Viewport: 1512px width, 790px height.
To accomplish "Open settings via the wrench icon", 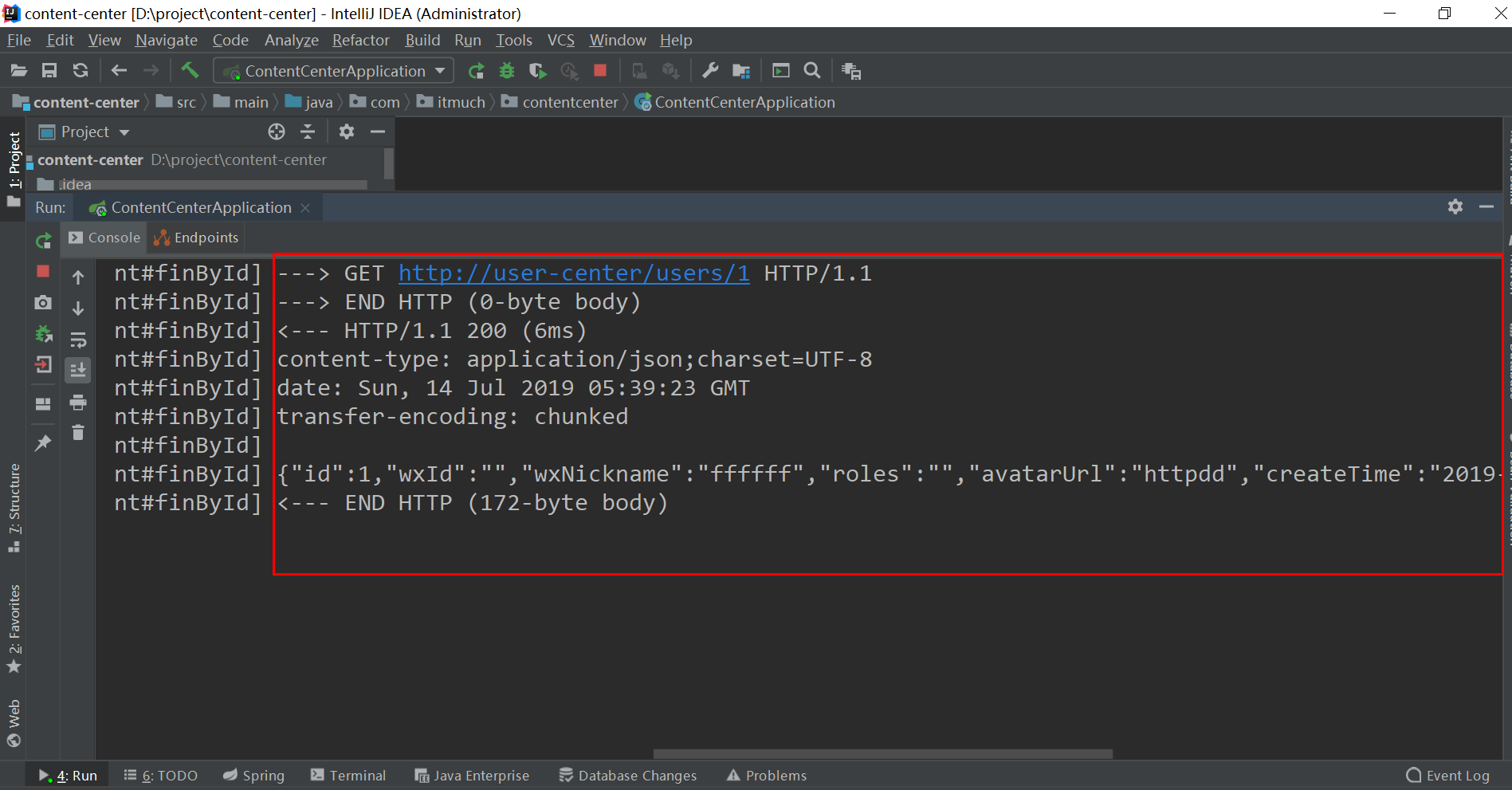I will (710, 71).
